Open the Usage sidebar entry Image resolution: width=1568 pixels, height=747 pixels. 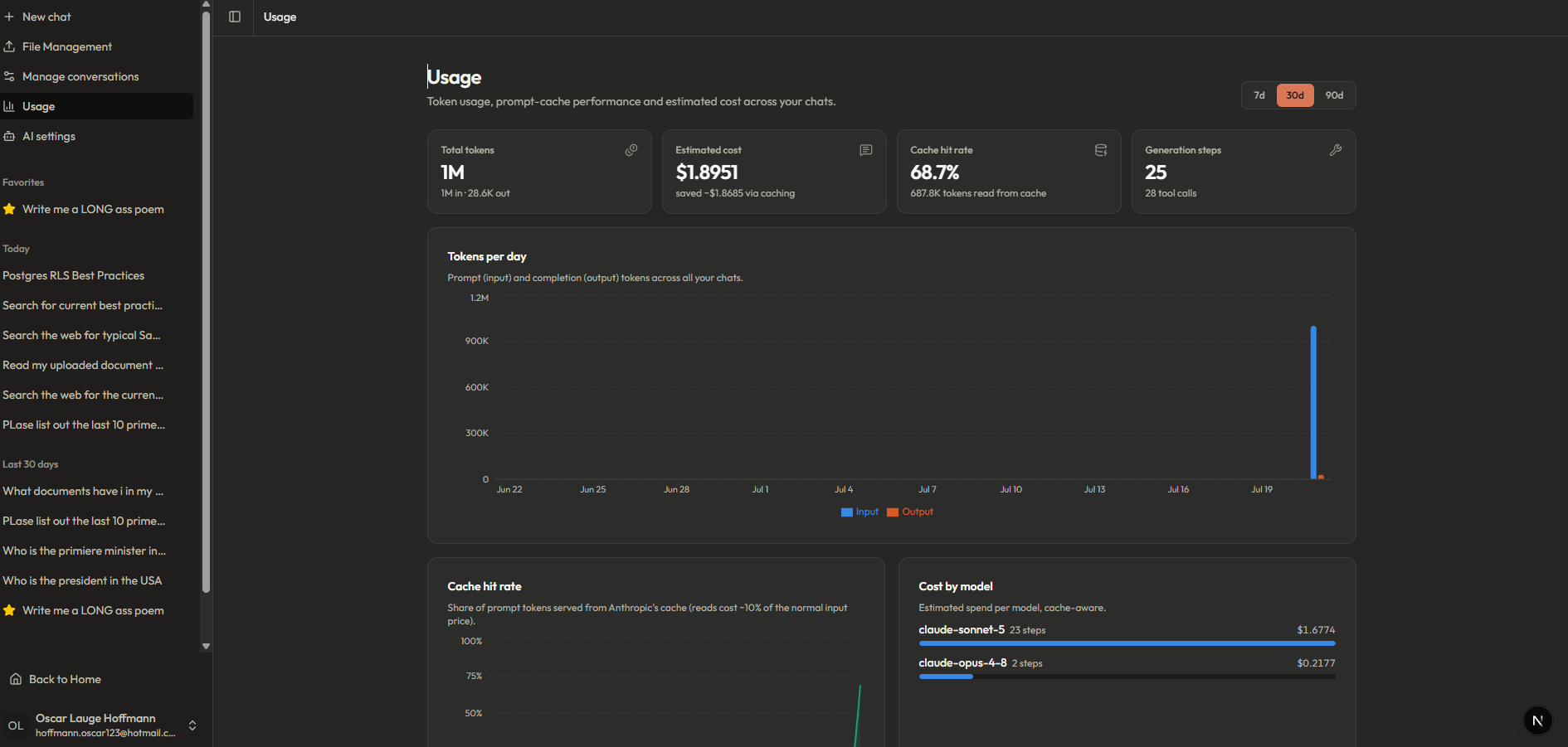[96, 106]
